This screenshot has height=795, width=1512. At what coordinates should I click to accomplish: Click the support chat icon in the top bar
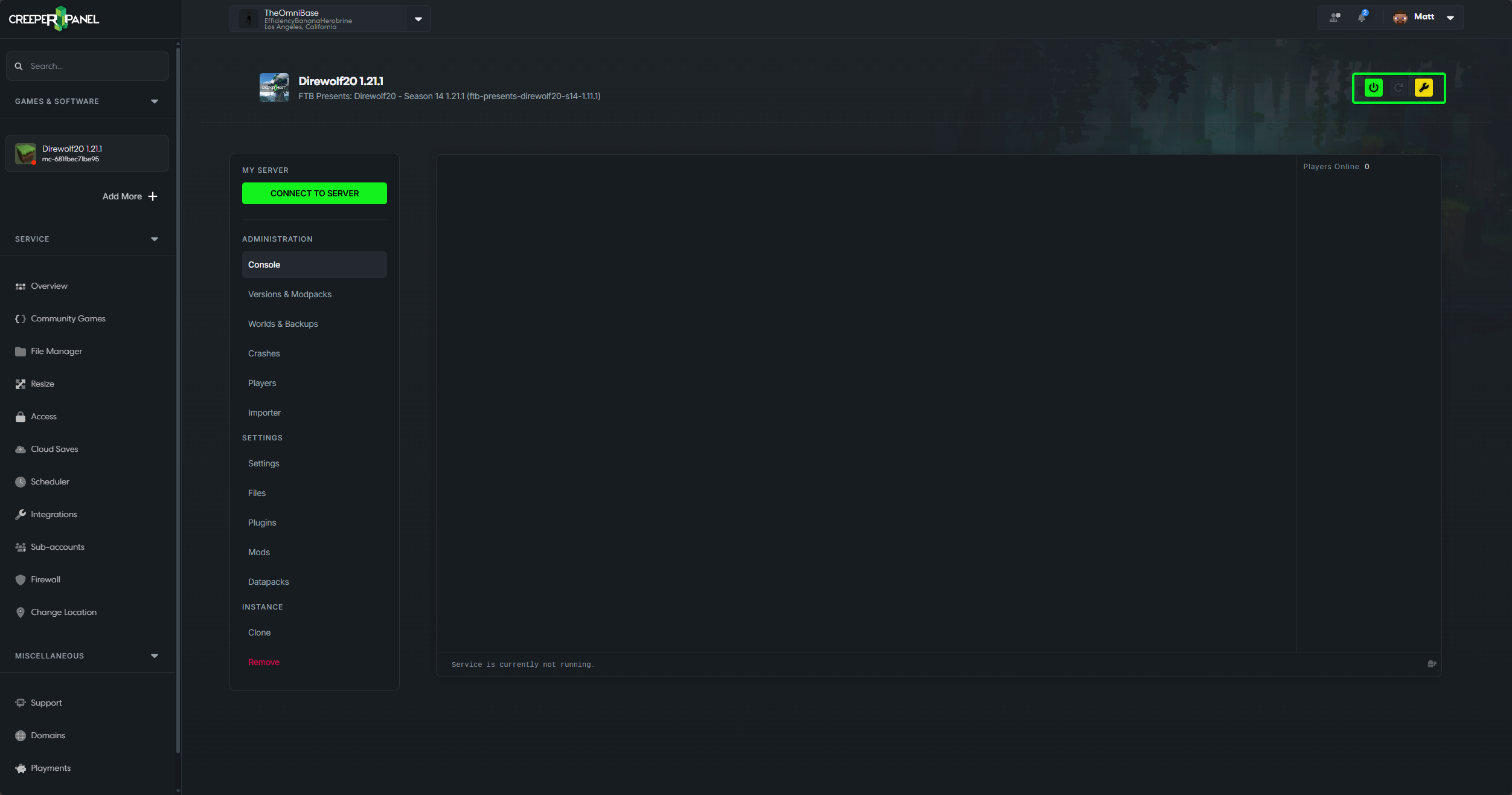coord(1334,18)
